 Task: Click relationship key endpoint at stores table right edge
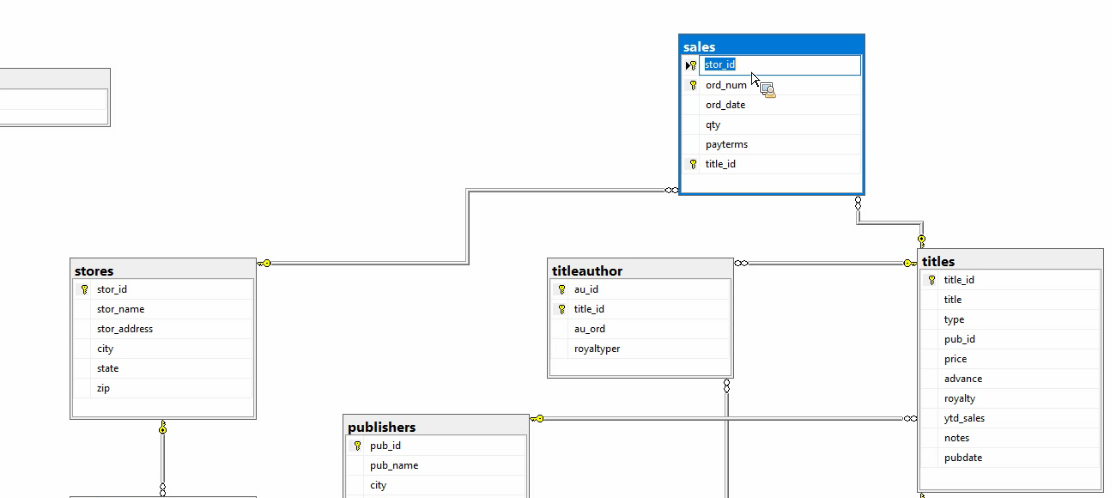pos(265,263)
